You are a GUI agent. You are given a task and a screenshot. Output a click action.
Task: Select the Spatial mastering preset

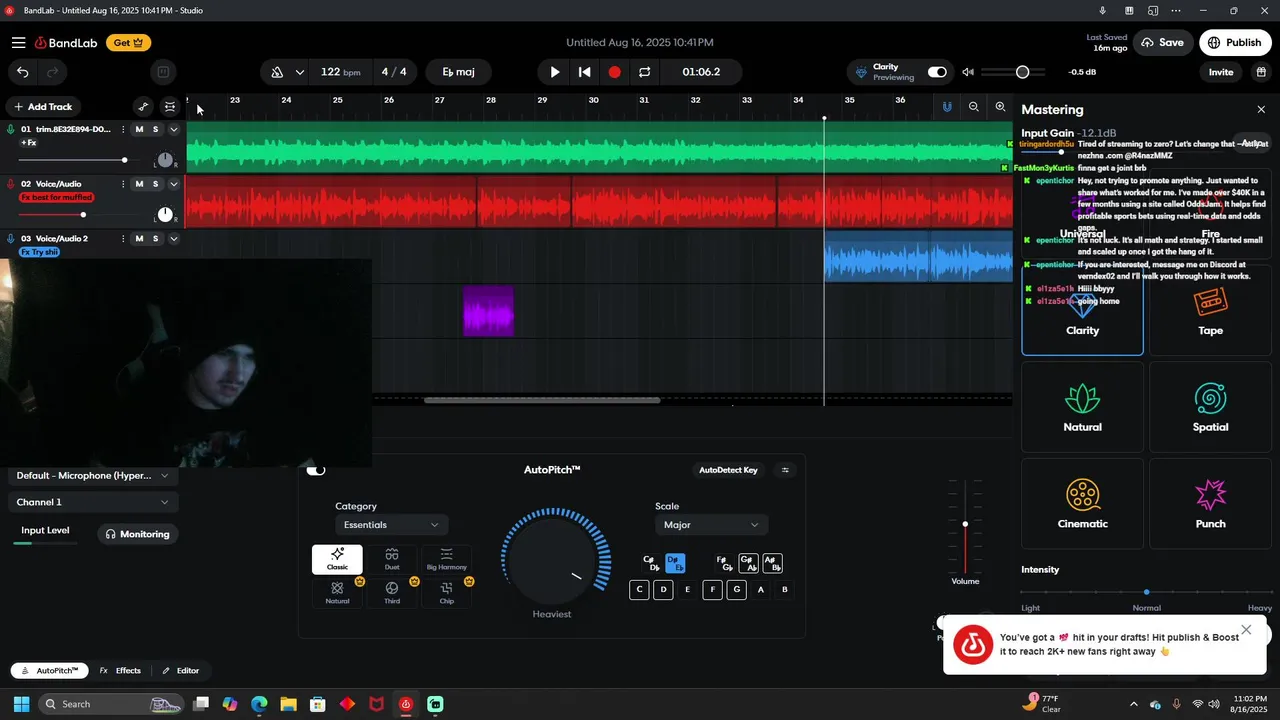click(x=1210, y=407)
